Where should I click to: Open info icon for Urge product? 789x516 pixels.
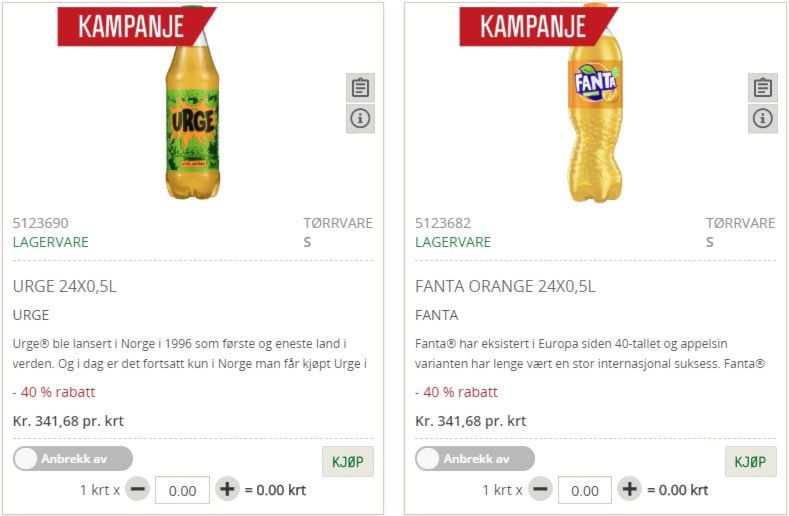[360, 119]
